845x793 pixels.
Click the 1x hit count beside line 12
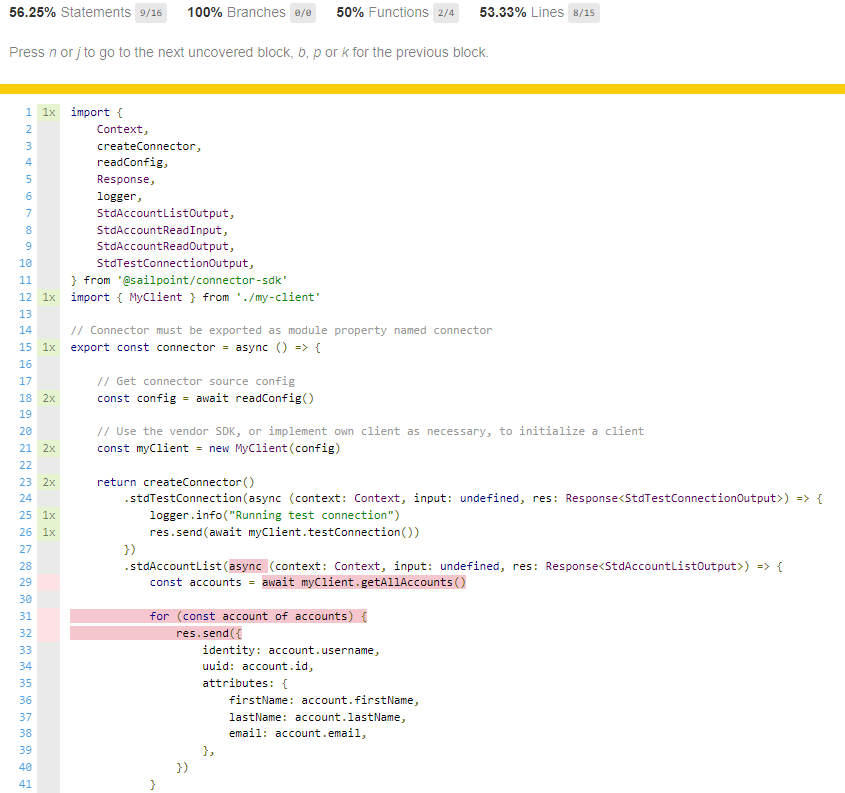coord(48,297)
